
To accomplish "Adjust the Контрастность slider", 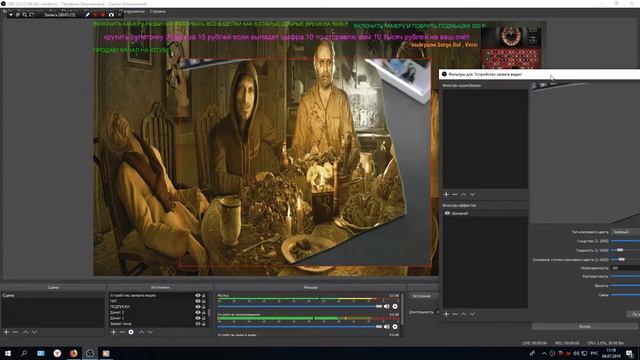I will coord(625,277).
